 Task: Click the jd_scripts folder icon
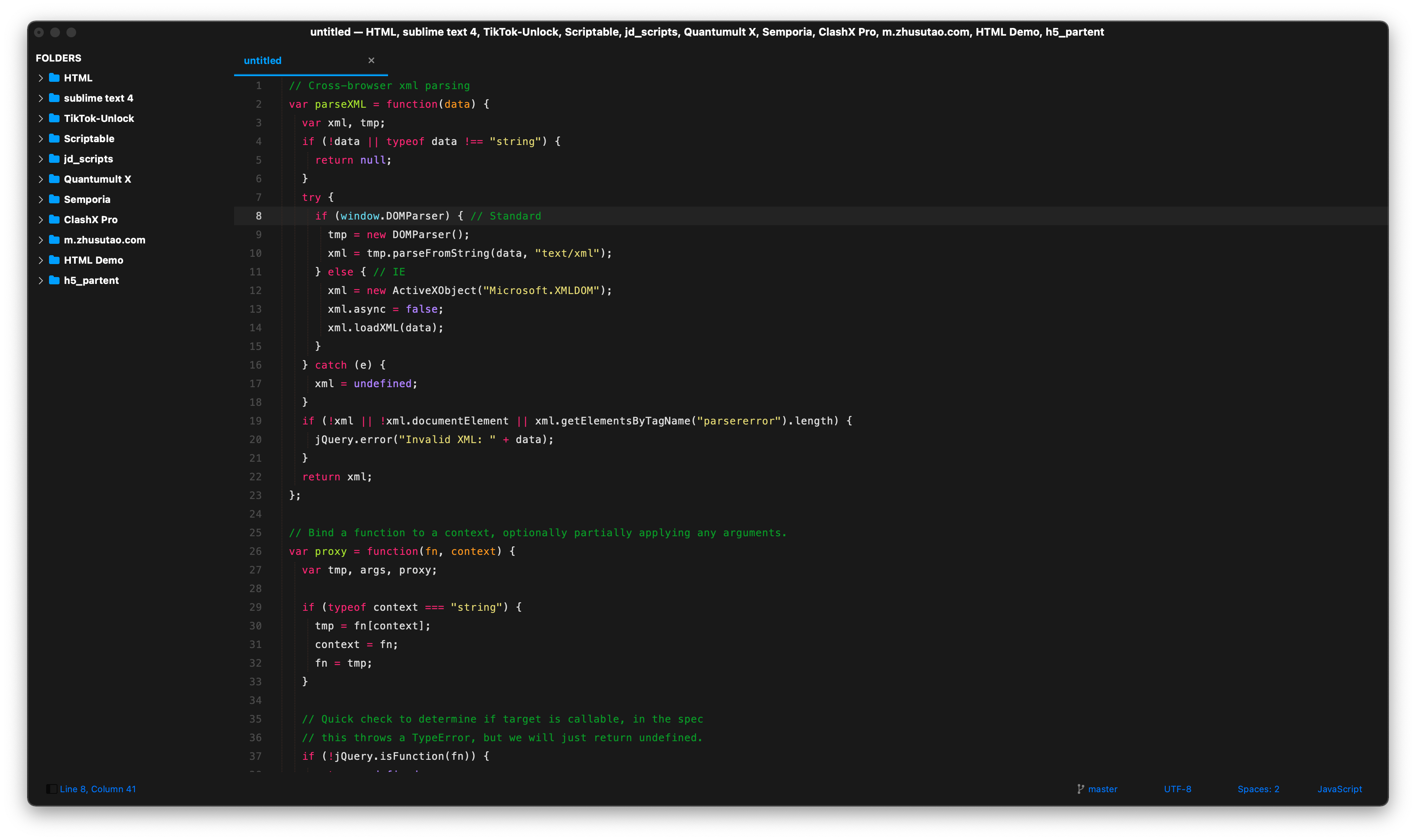(x=54, y=158)
